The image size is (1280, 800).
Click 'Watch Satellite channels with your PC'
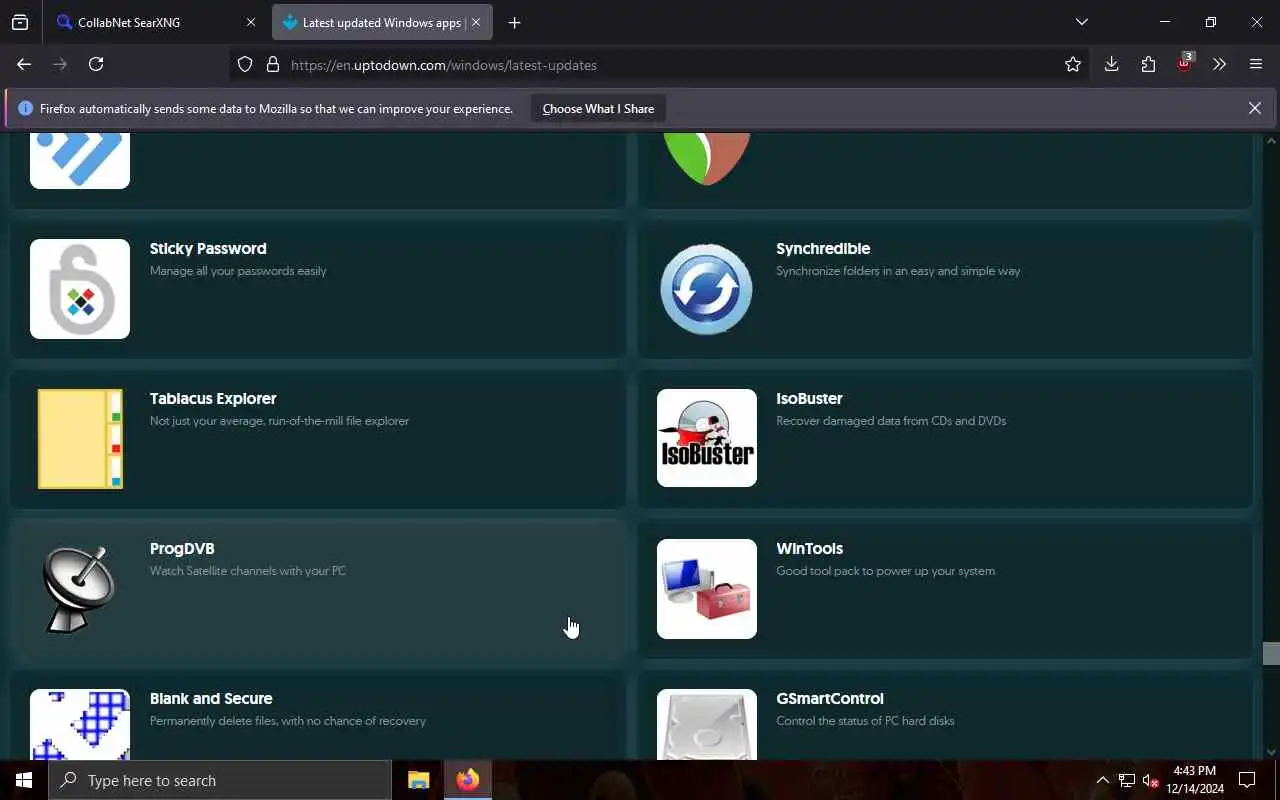[x=248, y=571]
